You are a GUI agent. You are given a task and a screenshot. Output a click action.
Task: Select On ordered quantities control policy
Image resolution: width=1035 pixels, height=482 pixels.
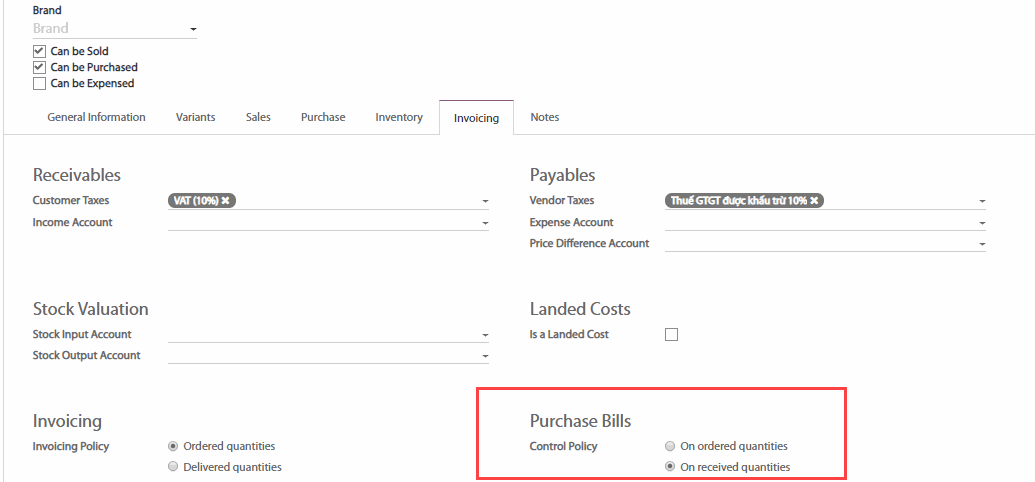(x=671, y=446)
